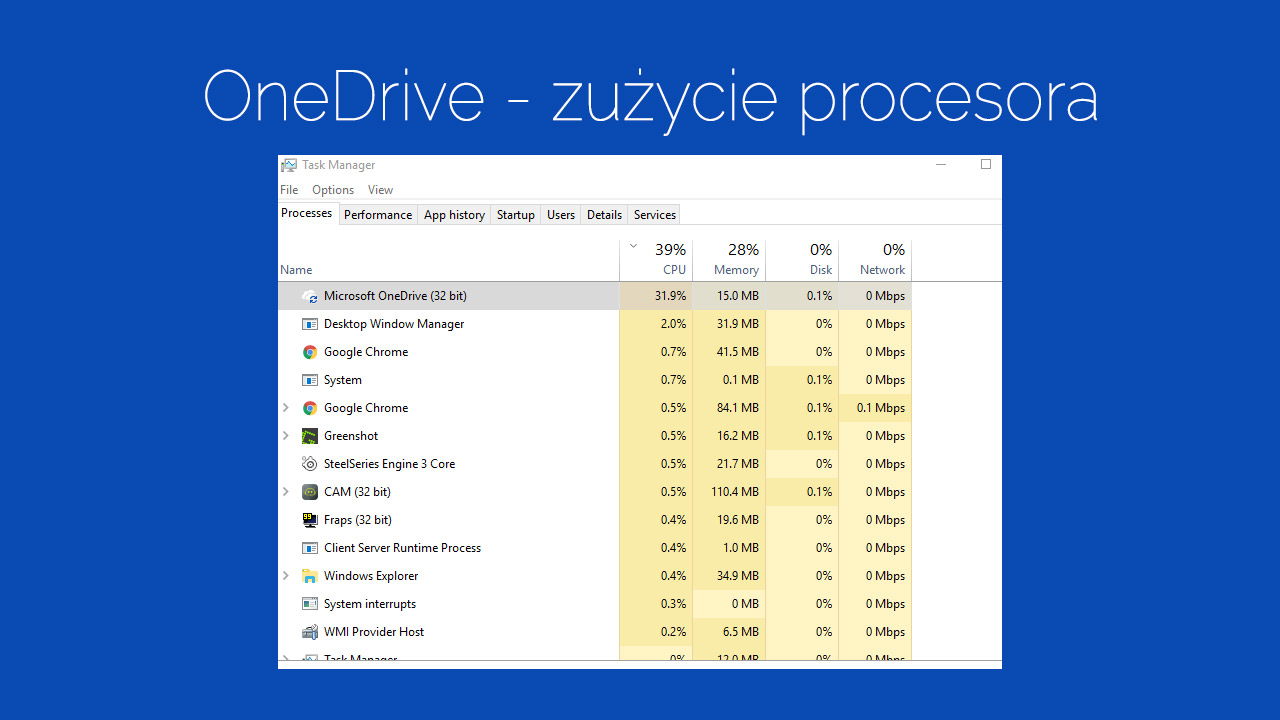1280x720 pixels.
Task: Expand the CAM (32 bit) process group
Action: tap(286, 492)
